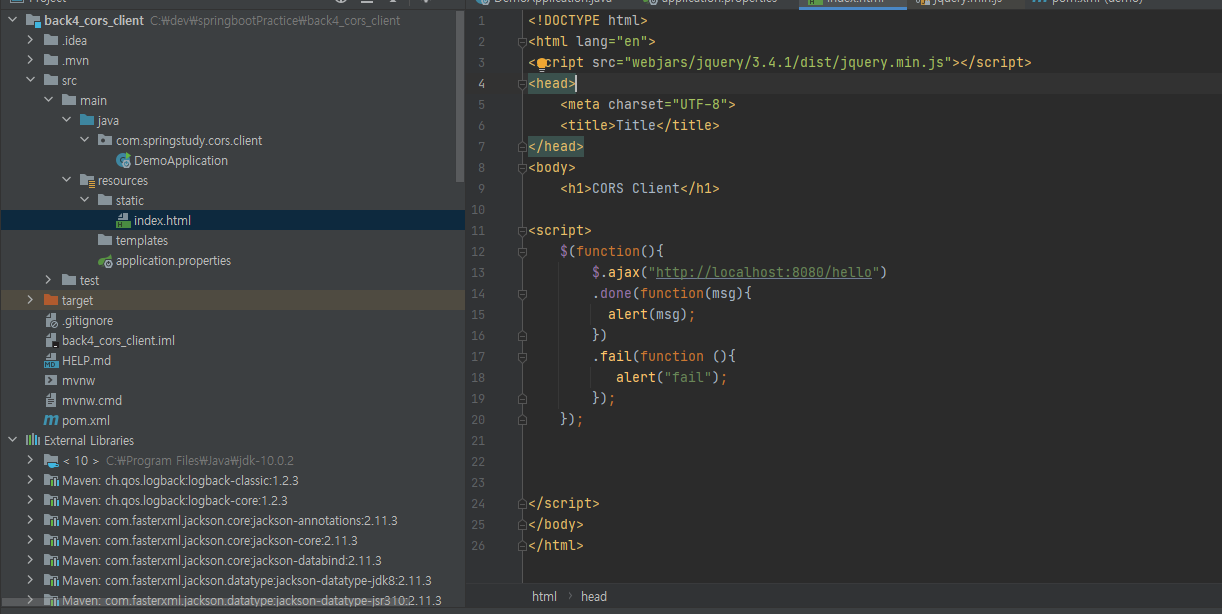Click the mvnw.cmd file icon
This screenshot has height=614, width=1222.
(51, 400)
